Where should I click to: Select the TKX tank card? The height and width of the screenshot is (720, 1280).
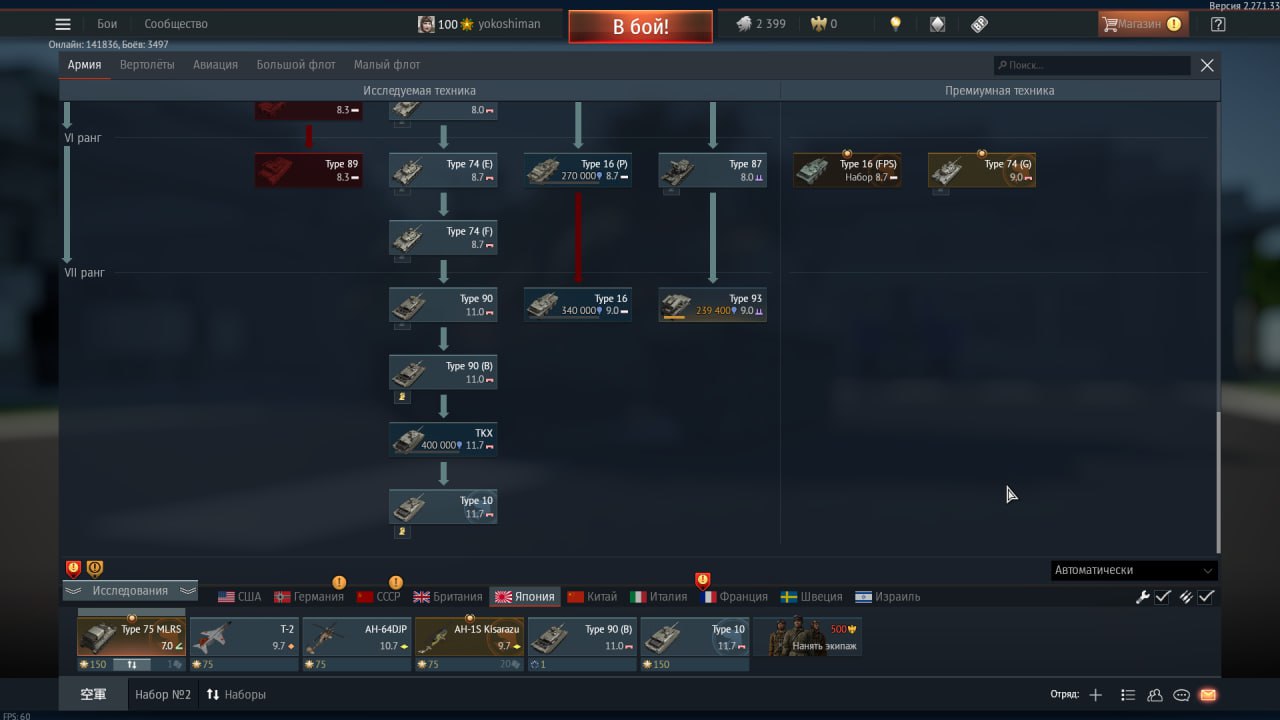coord(443,439)
